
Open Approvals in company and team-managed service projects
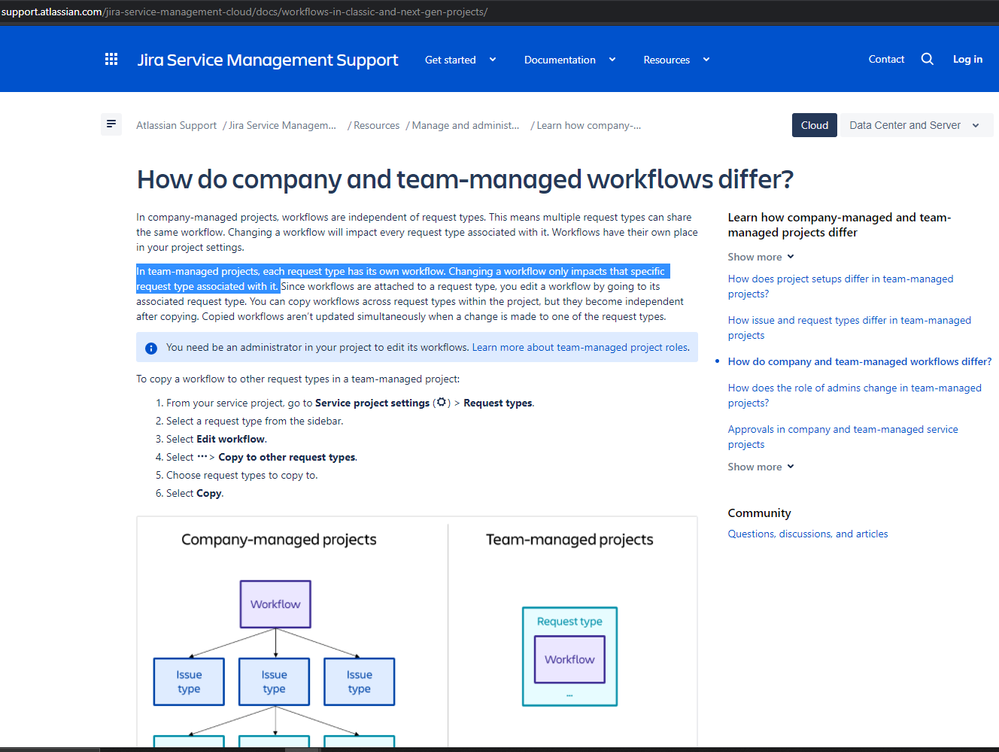843,437
